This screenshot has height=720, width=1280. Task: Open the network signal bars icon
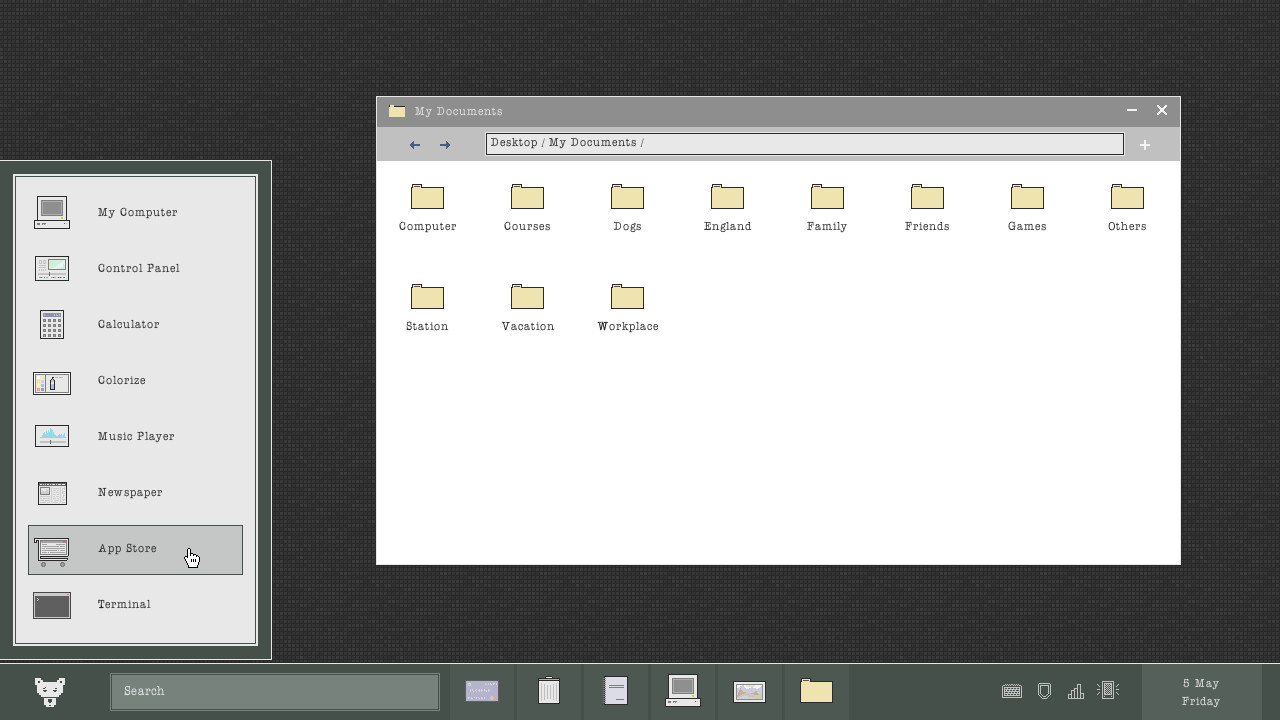[1076, 691]
